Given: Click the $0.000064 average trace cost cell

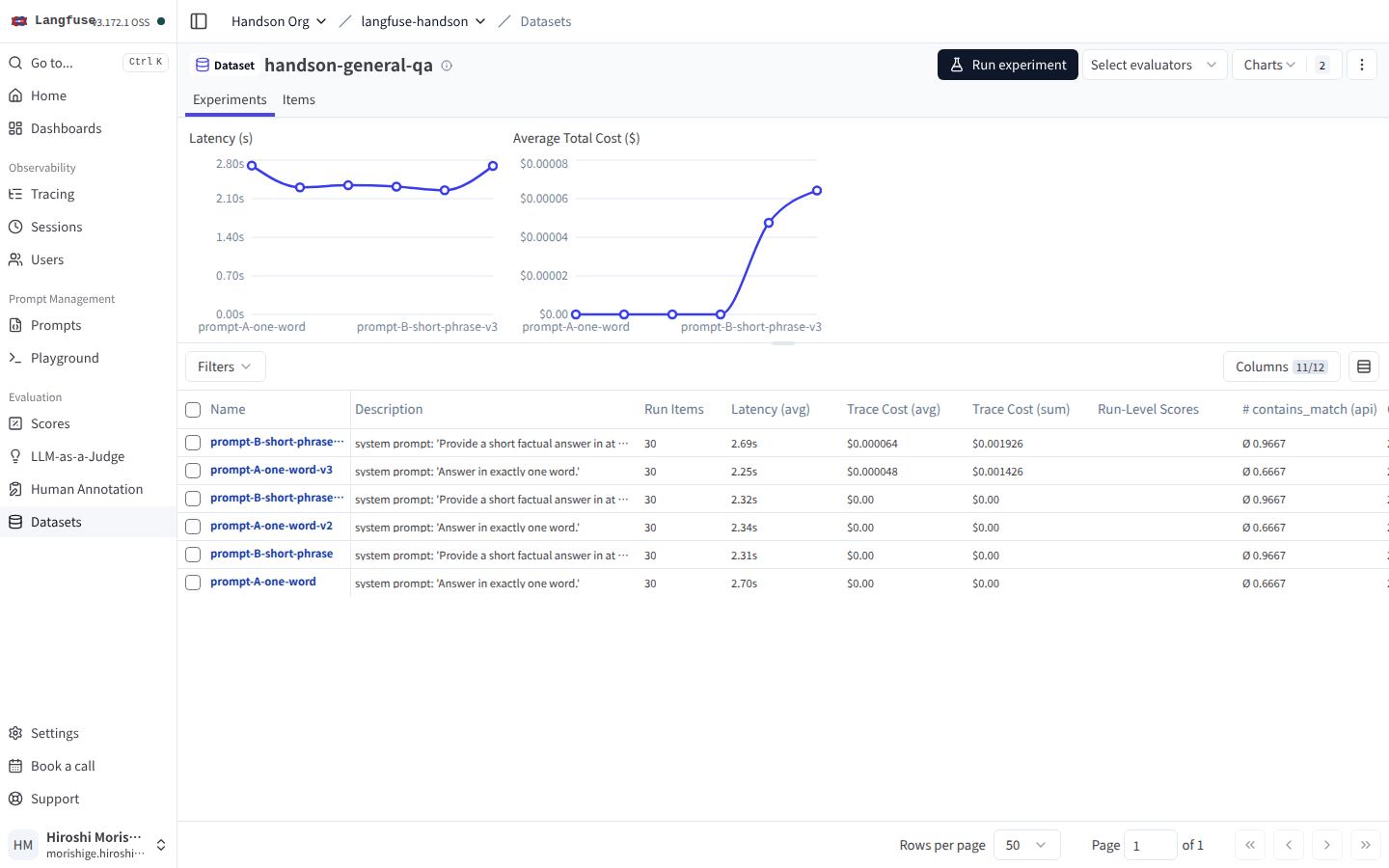Looking at the screenshot, I should 872,444.
